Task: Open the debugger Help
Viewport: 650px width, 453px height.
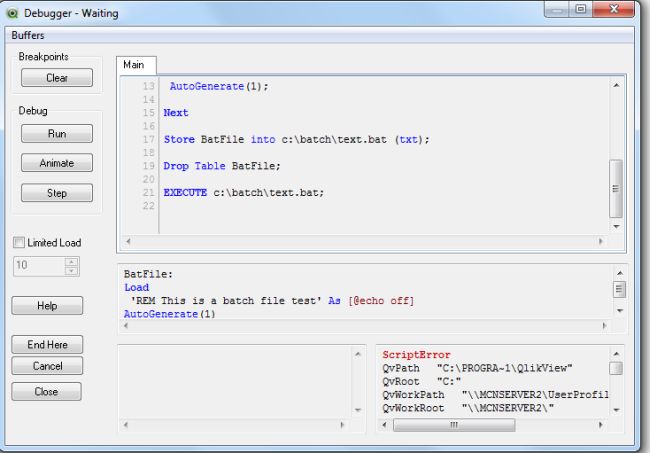Action: 47,305
